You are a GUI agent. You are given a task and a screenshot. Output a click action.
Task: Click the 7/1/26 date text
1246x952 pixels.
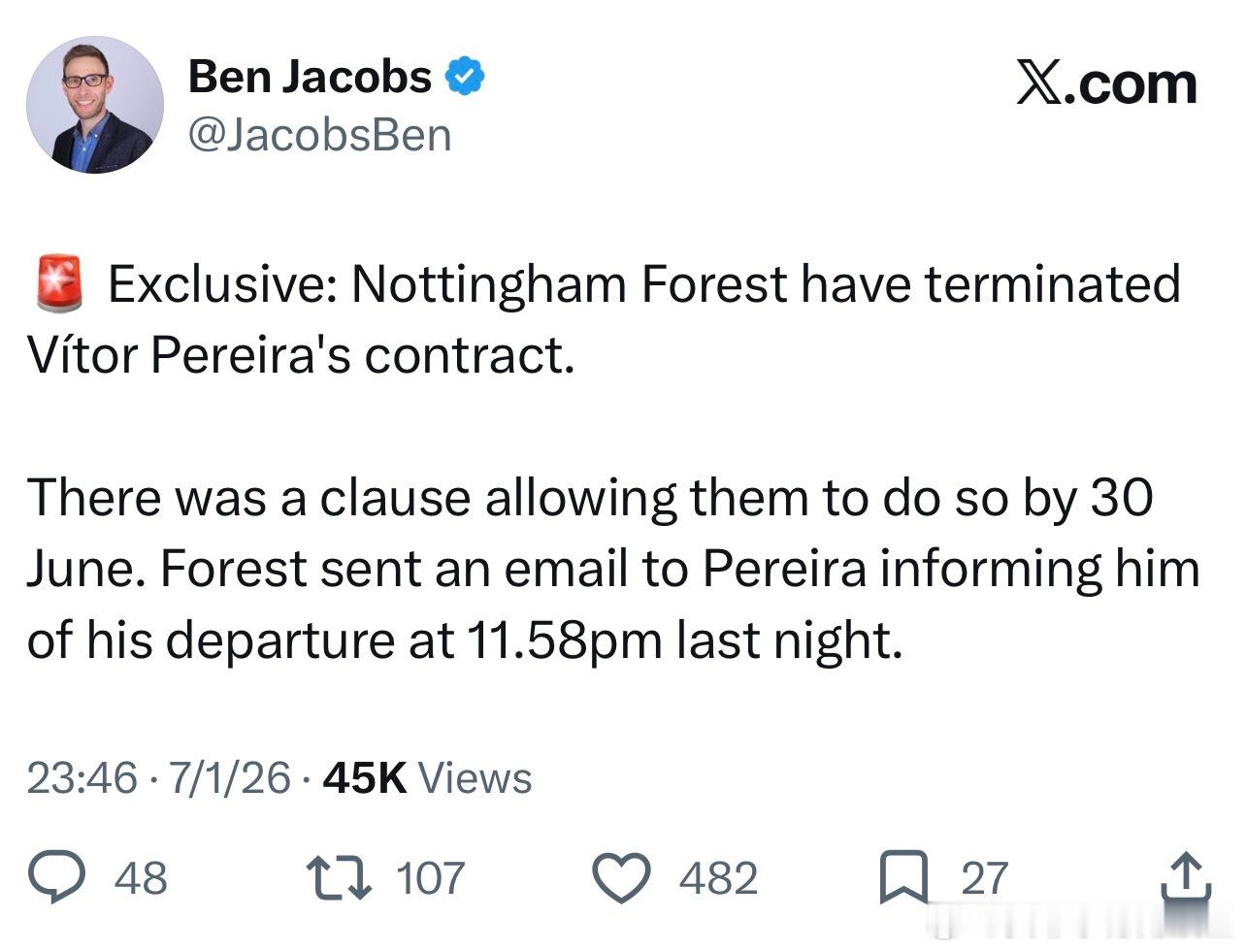click(x=230, y=777)
